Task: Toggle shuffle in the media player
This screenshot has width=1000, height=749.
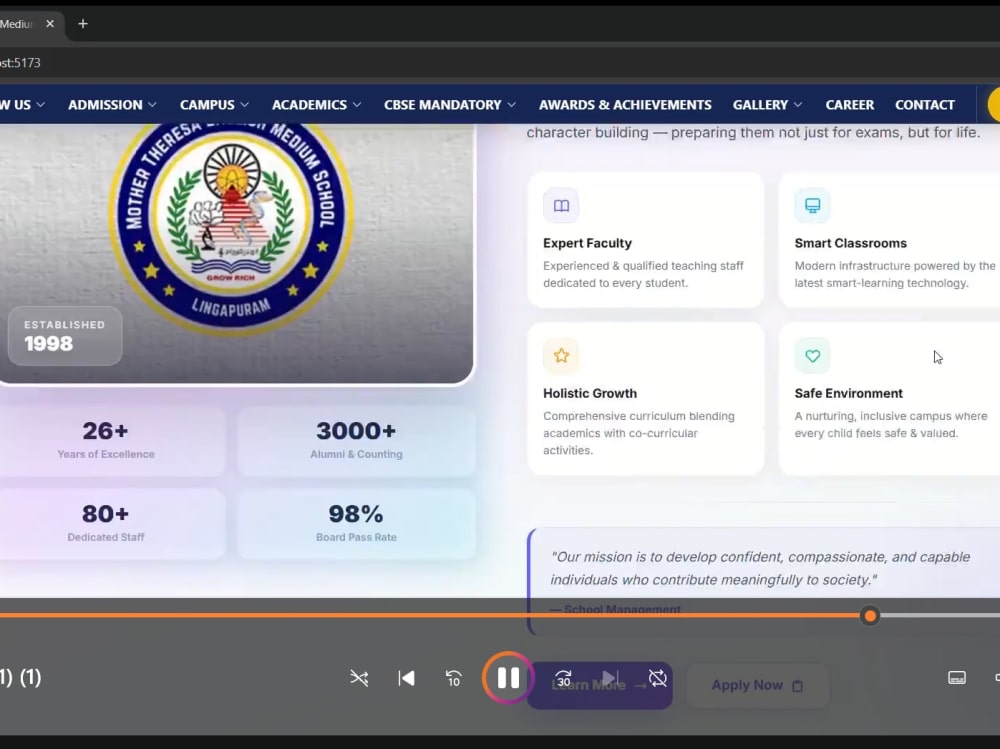Action: point(359,678)
